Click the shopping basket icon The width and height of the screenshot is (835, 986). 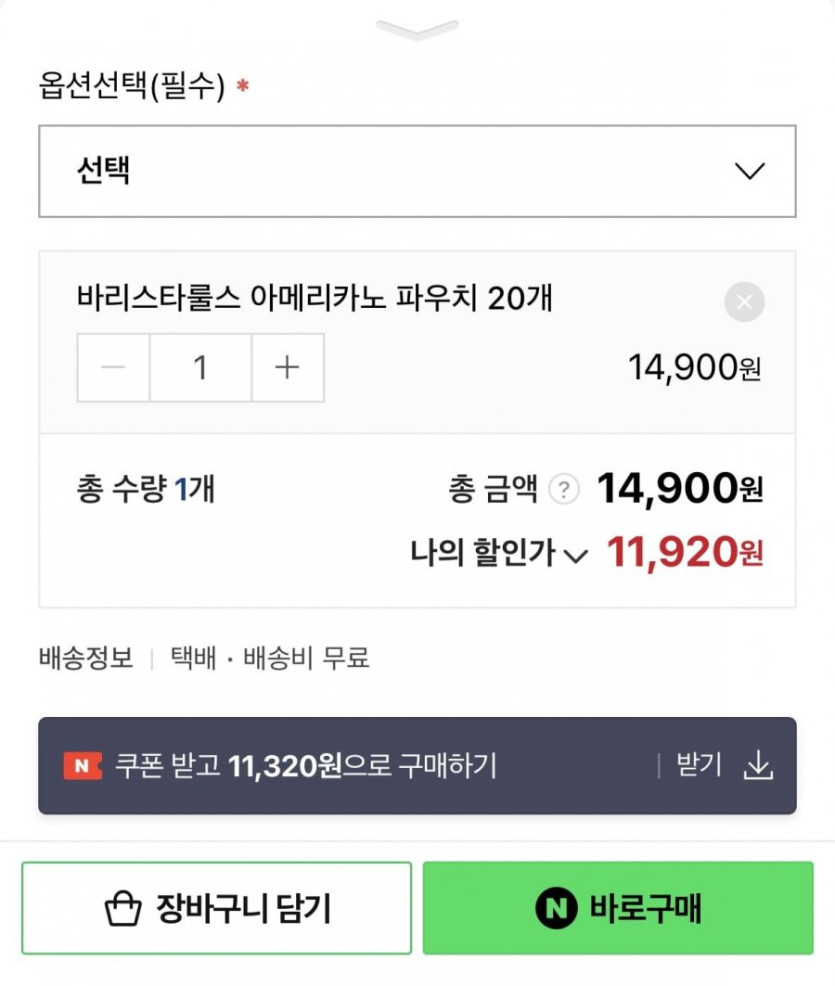tap(123, 910)
